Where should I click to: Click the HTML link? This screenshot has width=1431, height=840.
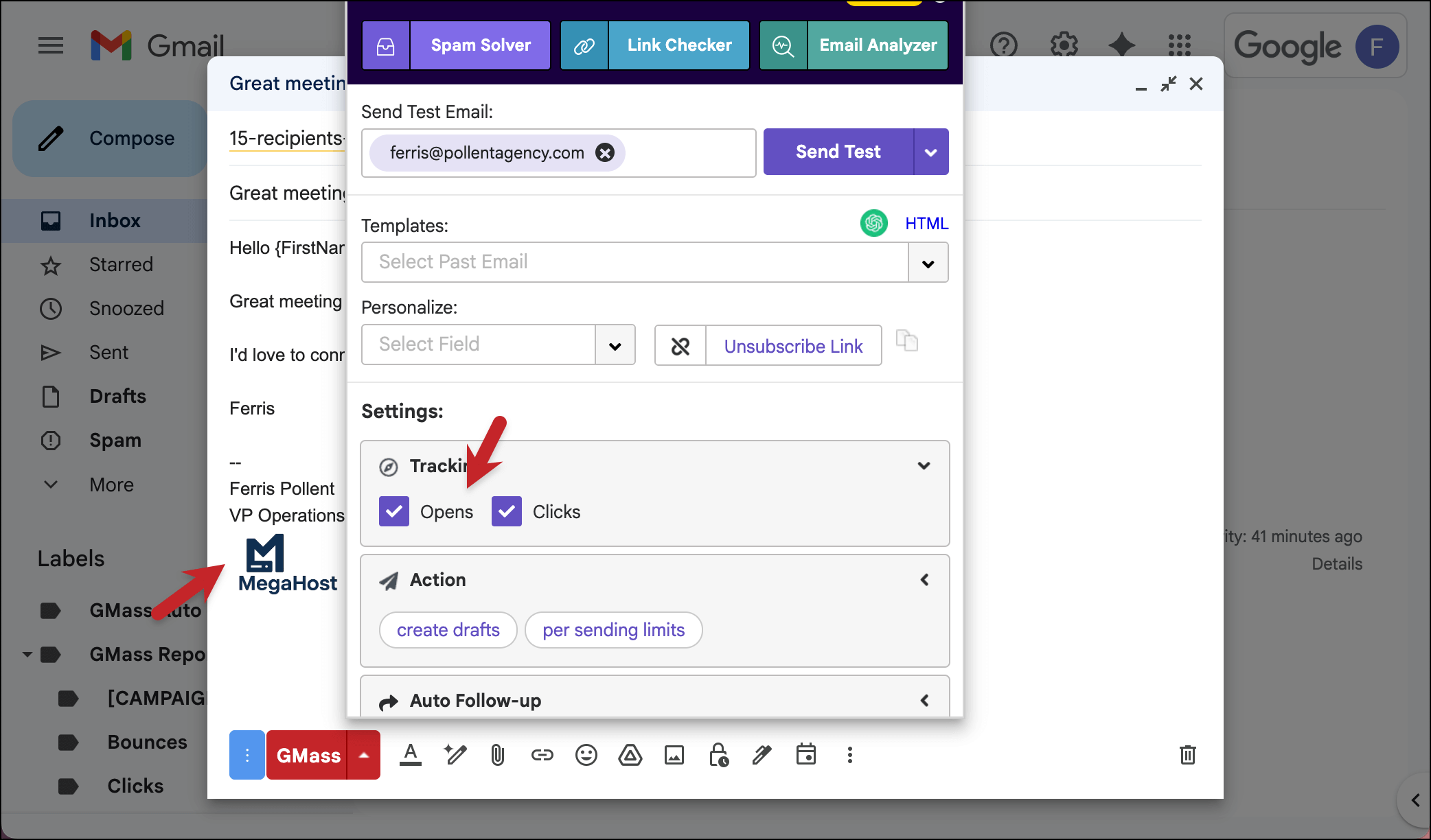tap(926, 223)
